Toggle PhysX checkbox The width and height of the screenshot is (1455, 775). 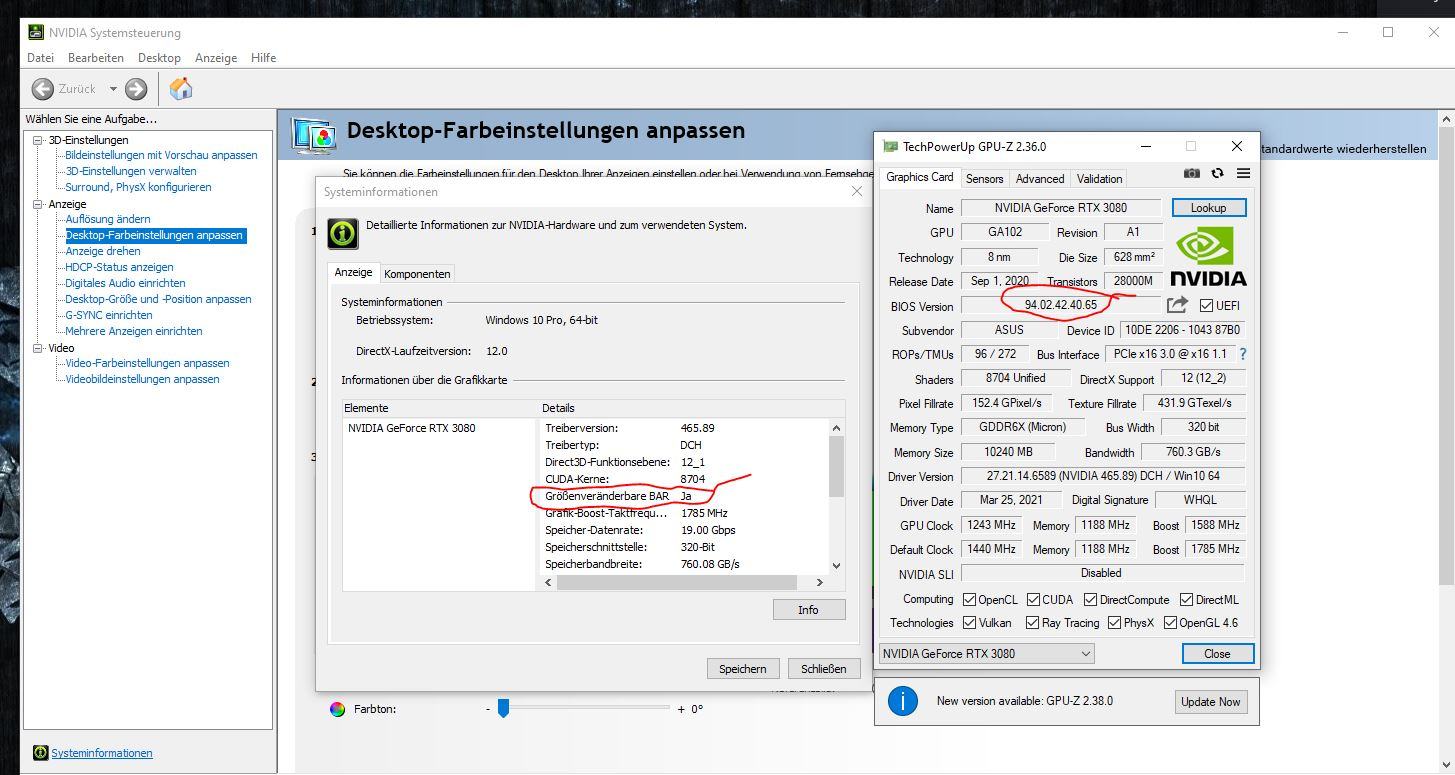pos(1114,623)
